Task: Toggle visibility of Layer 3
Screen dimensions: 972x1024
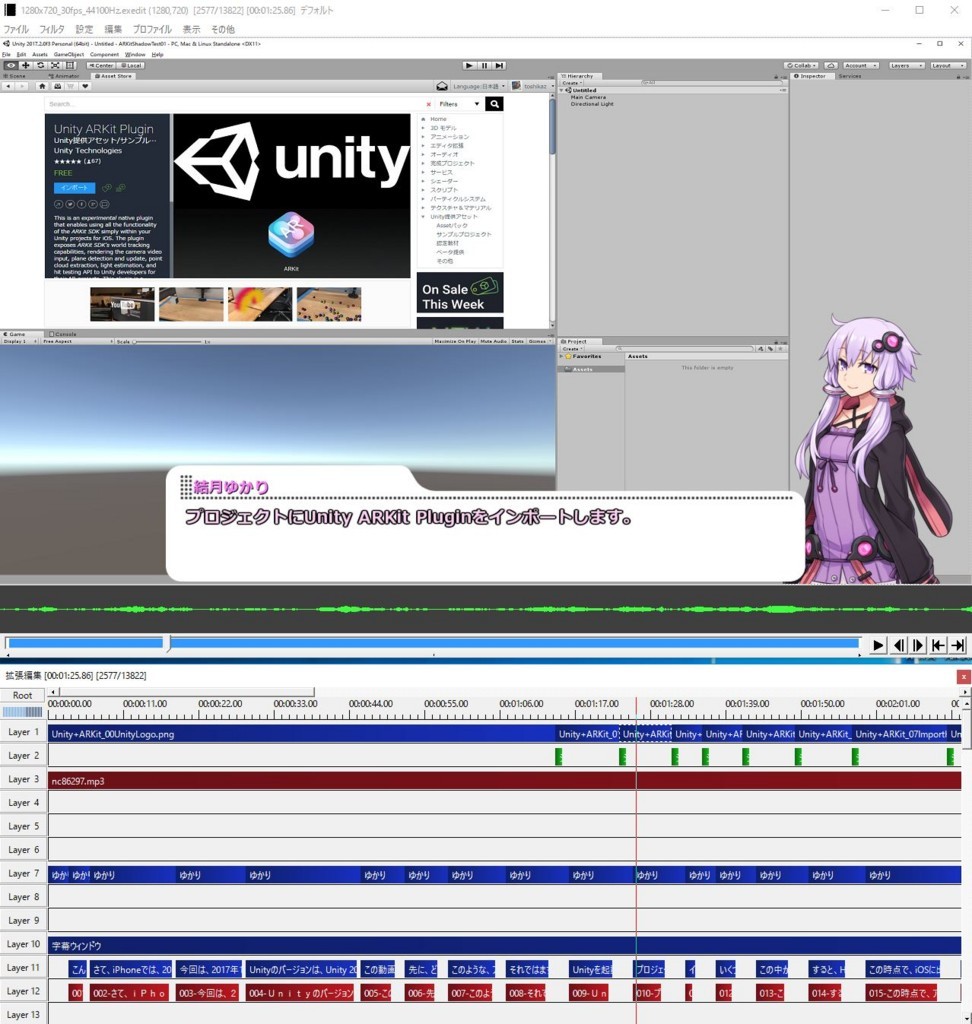Action: pos(24,780)
